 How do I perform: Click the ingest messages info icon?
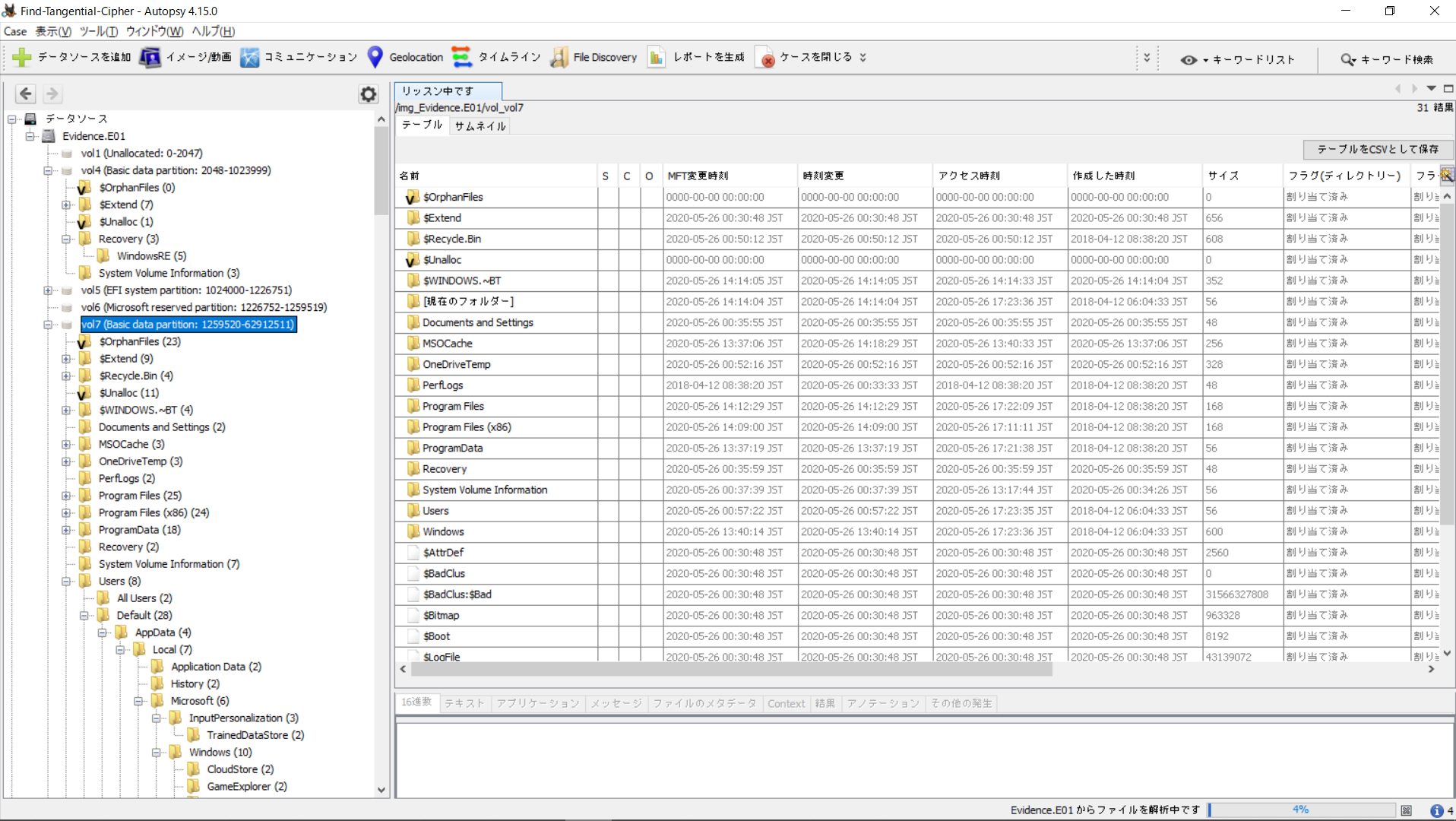(1436, 810)
